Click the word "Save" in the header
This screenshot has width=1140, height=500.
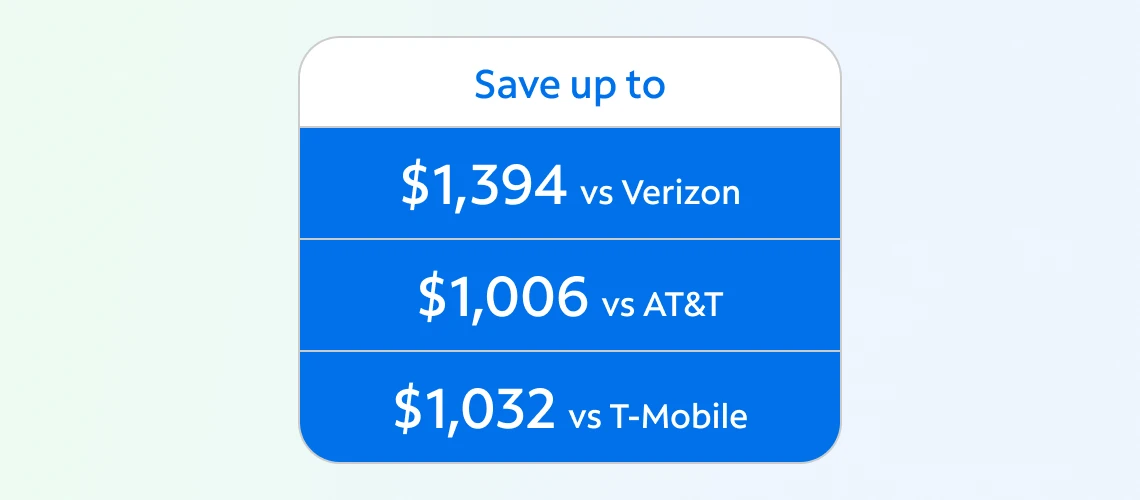pyautogui.click(x=512, y=85)
